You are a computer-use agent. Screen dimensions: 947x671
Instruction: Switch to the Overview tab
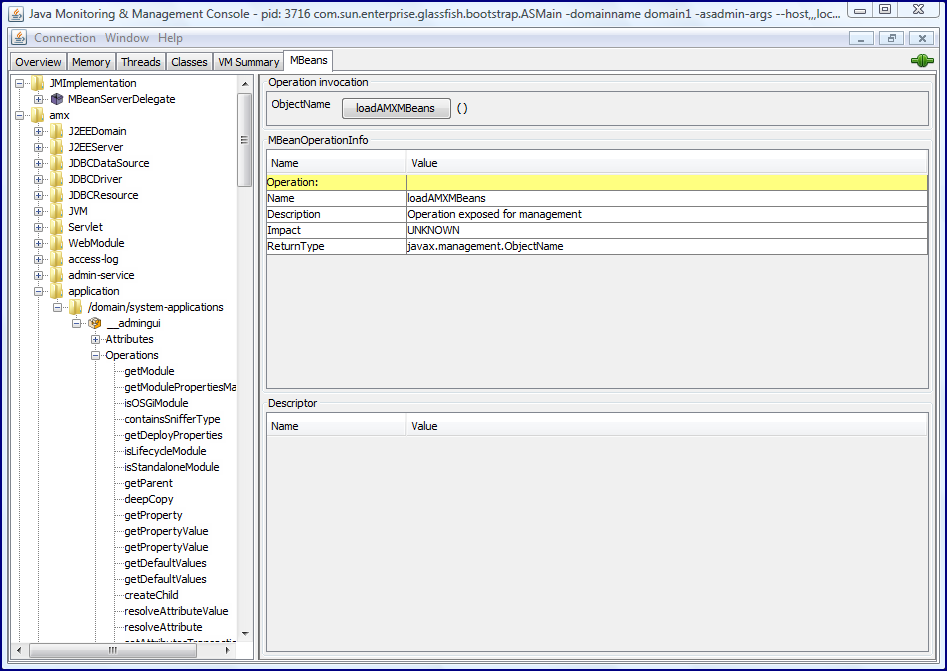(38, 62)
